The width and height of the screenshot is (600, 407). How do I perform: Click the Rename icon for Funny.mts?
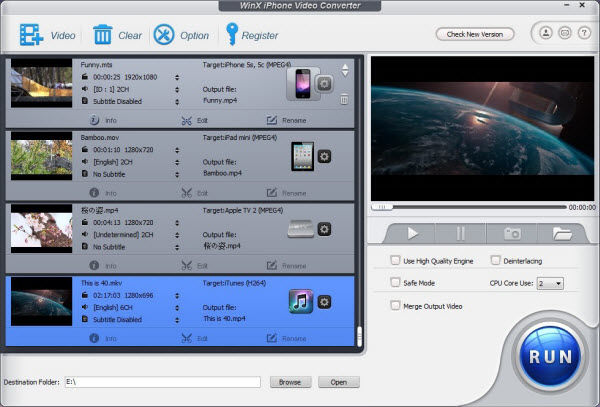272,120
